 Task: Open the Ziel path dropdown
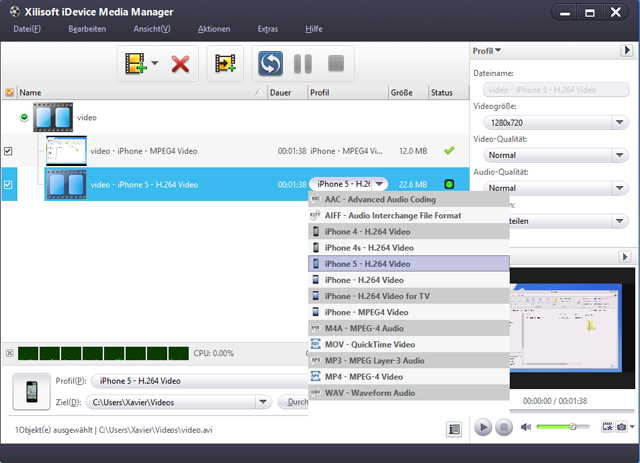(263, 402)
